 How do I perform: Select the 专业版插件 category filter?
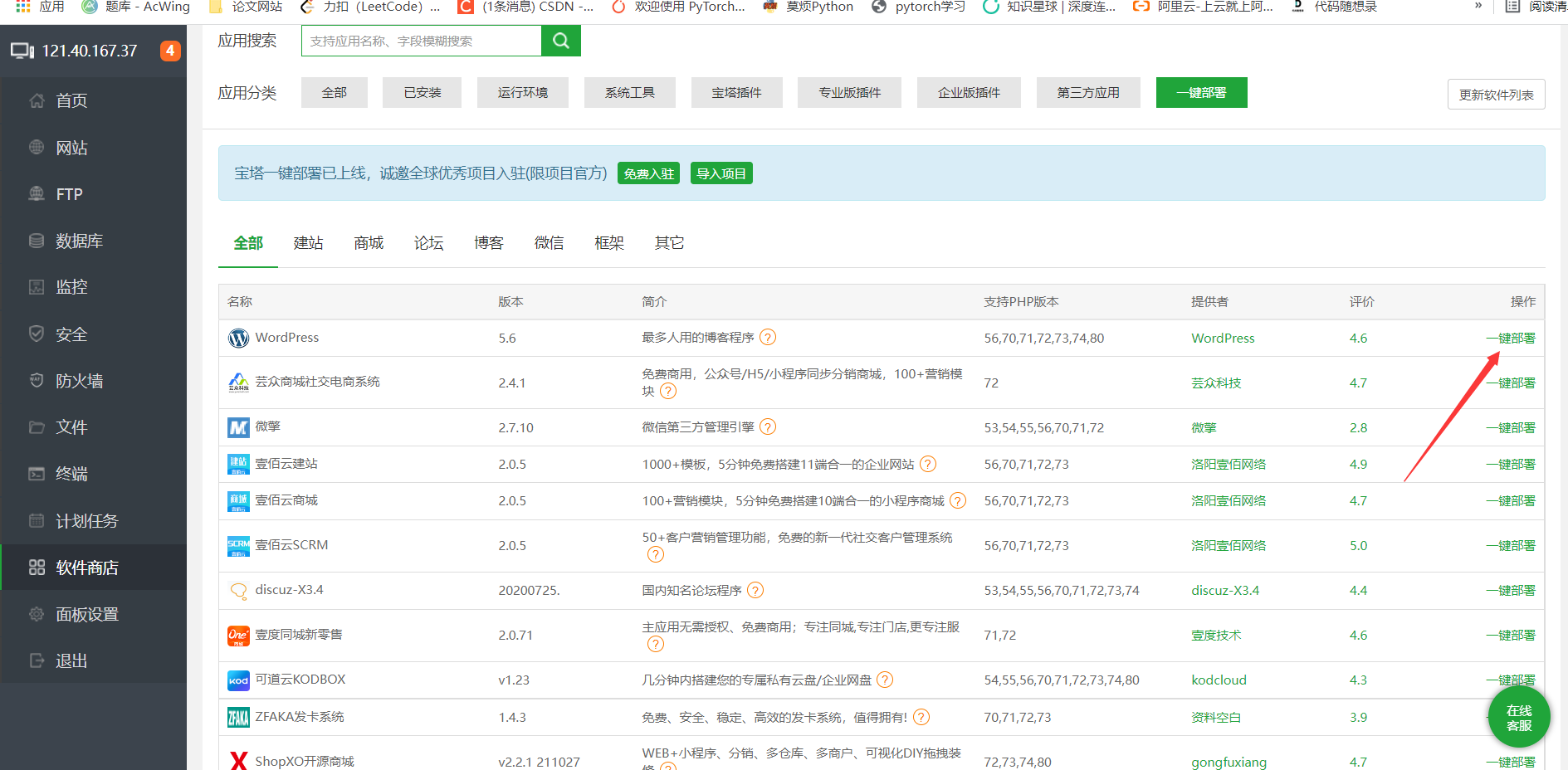(x=850, y=92)
